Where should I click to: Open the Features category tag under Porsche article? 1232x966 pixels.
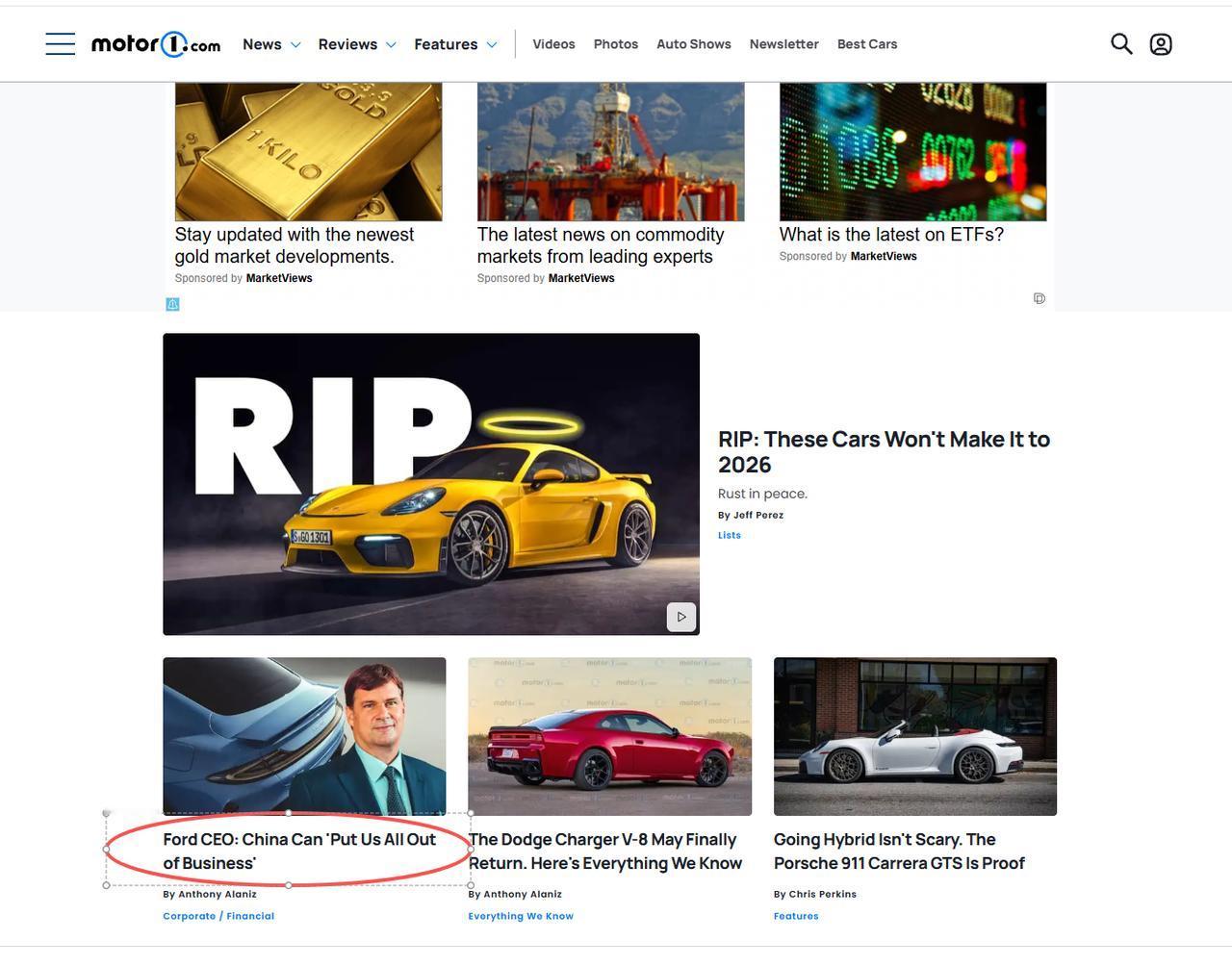(x=796, y=916)
